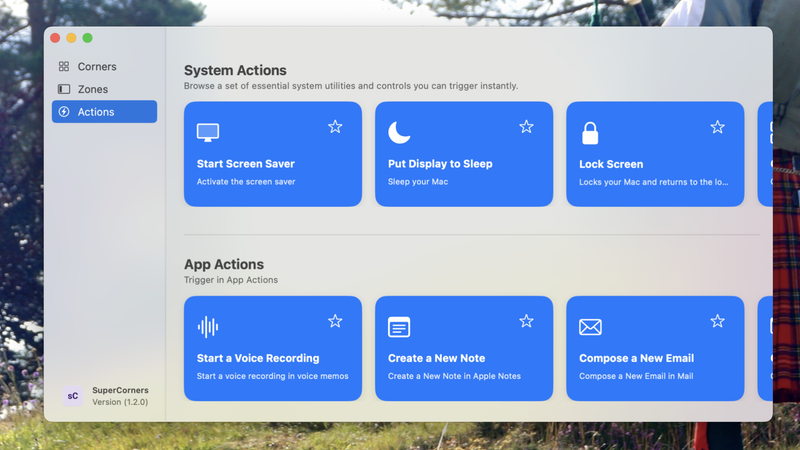Viewport: 800px width, 450px height.
Task: Click the SuperCorners app logo in sidebar
Action: (73, 395)
